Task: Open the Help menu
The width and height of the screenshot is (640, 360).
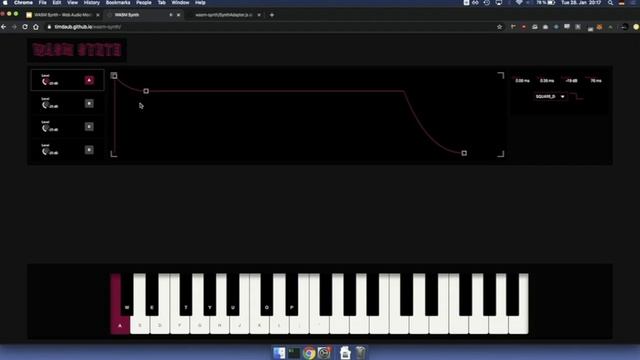Action: pos(200,2)
